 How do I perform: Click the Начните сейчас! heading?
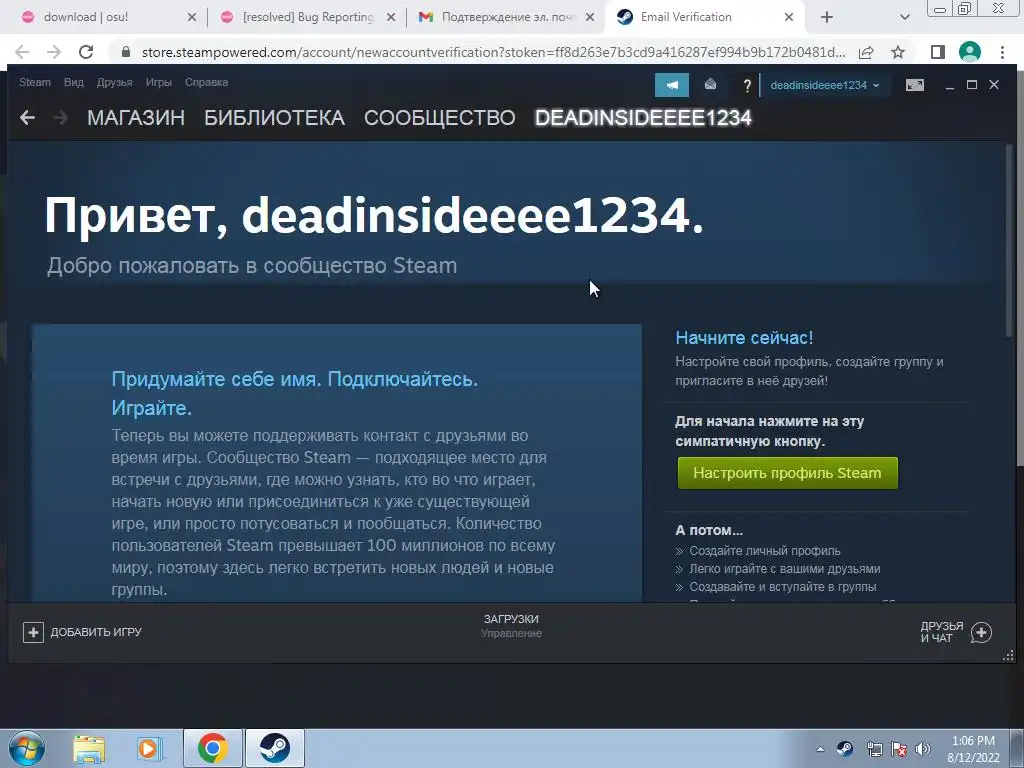pos(744,338)
